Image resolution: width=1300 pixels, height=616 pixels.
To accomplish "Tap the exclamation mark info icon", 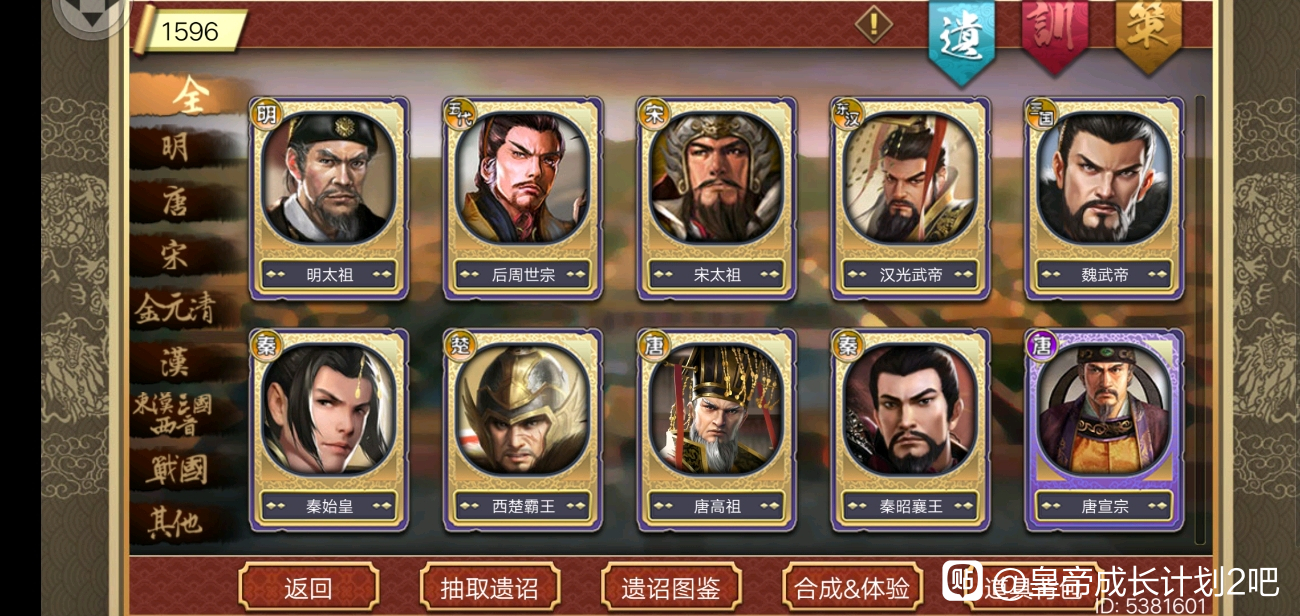I will 873,24.
